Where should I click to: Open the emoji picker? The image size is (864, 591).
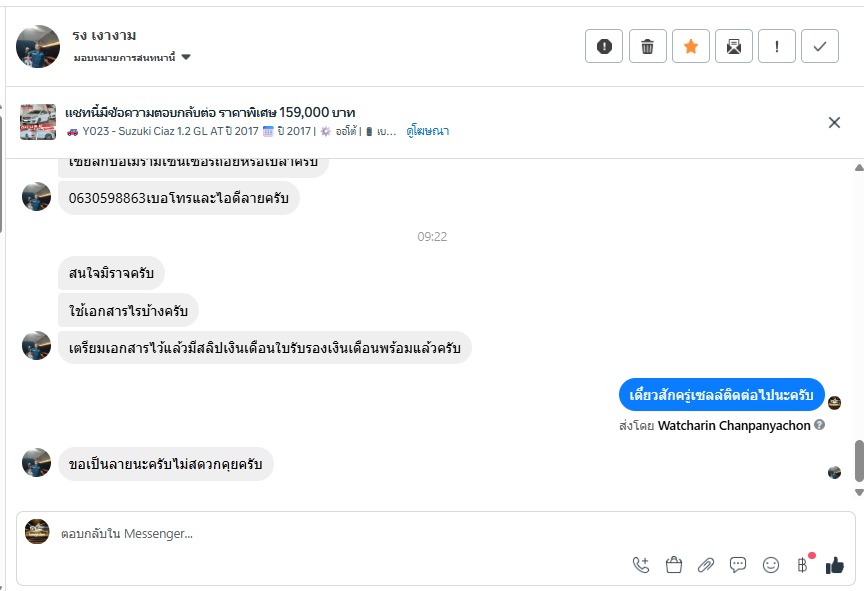(771, 565)
